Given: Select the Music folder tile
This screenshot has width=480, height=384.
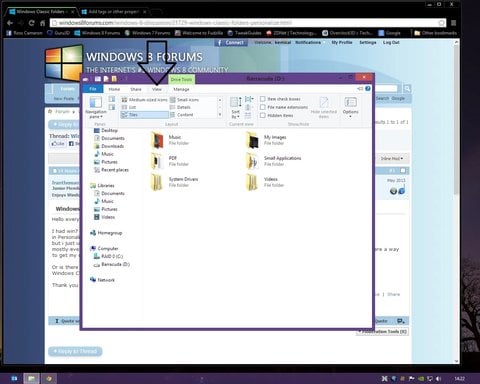Looking at the screenshot, I should pyautogui.click(x=170, y=140).
